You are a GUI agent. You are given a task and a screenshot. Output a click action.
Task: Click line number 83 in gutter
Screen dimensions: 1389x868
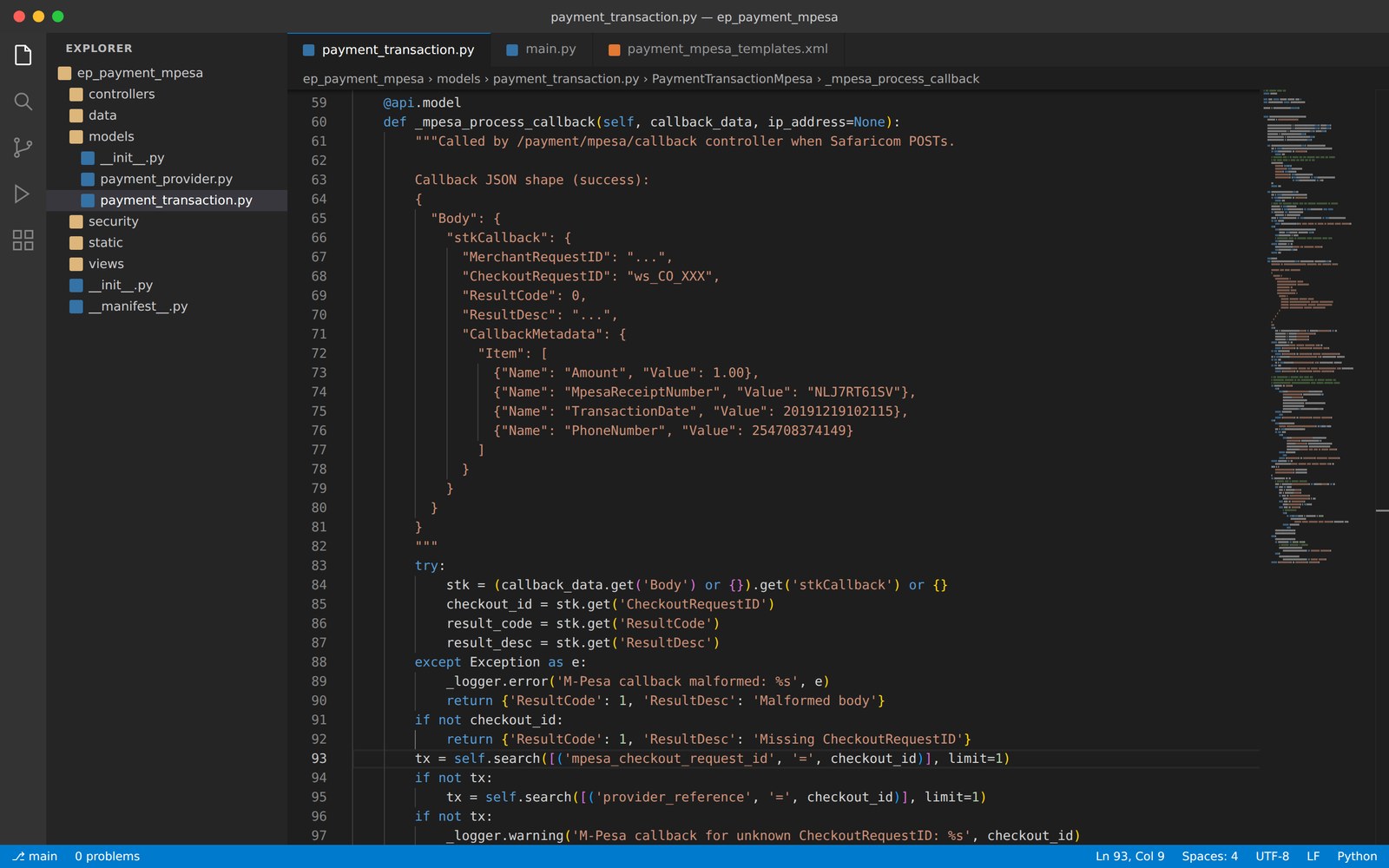click(x=319, y=566)
